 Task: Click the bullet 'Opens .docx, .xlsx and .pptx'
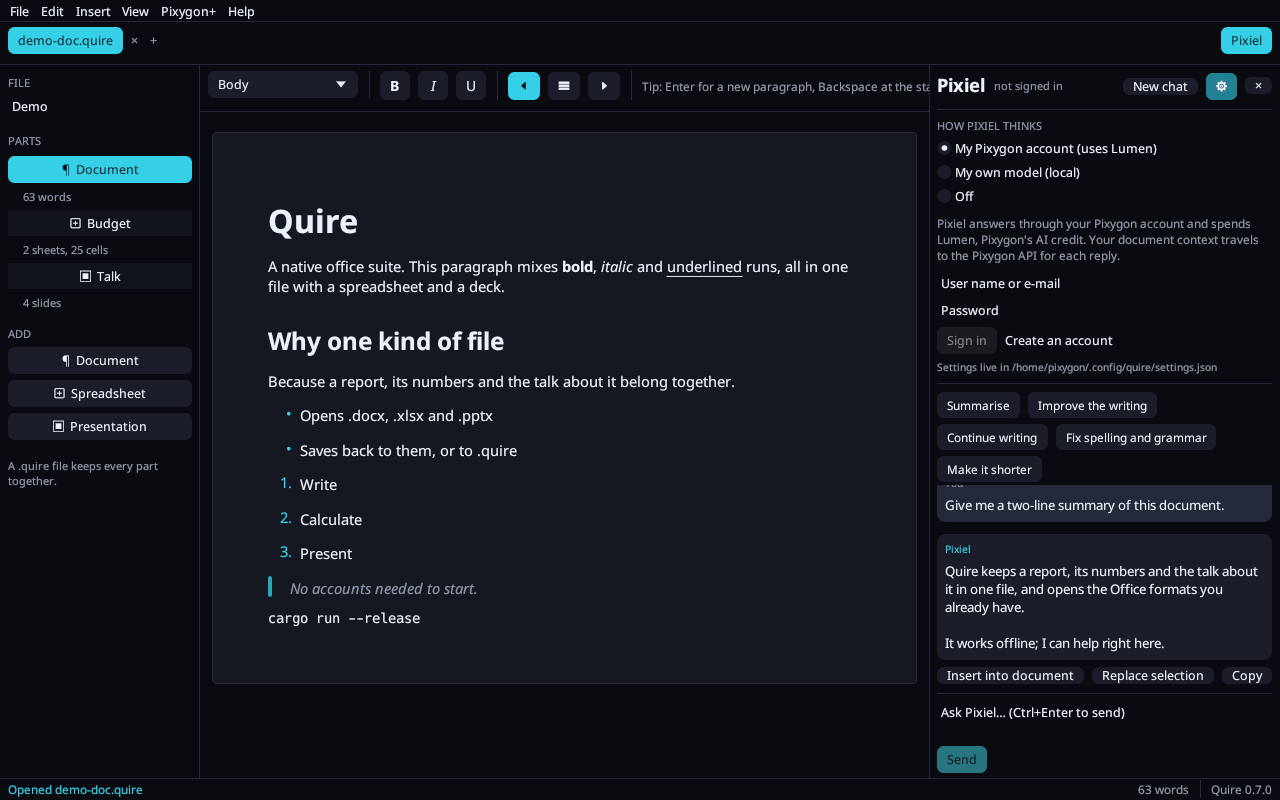(396, 415)
